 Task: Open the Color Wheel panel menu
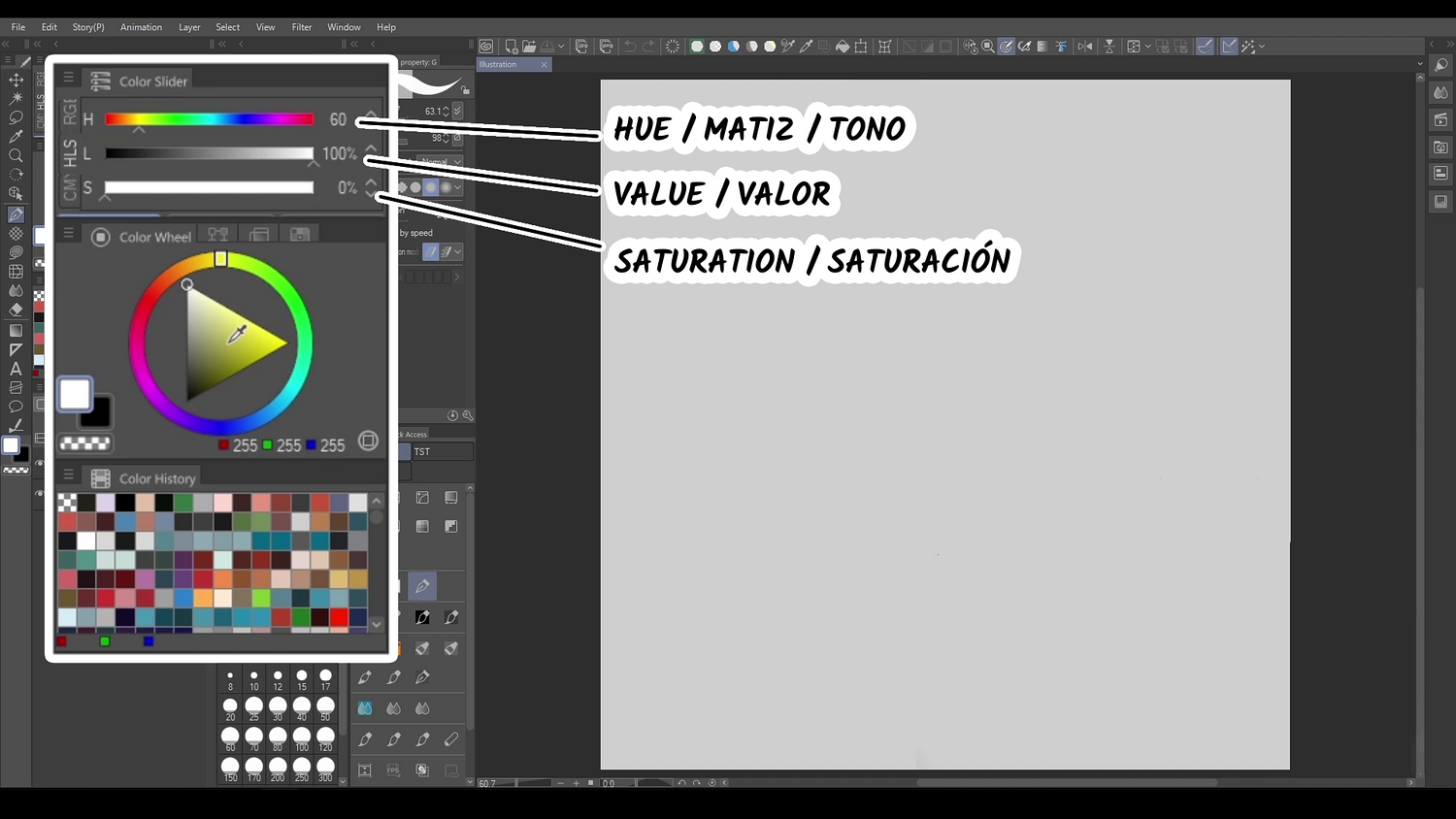click(x=68, y=233)
